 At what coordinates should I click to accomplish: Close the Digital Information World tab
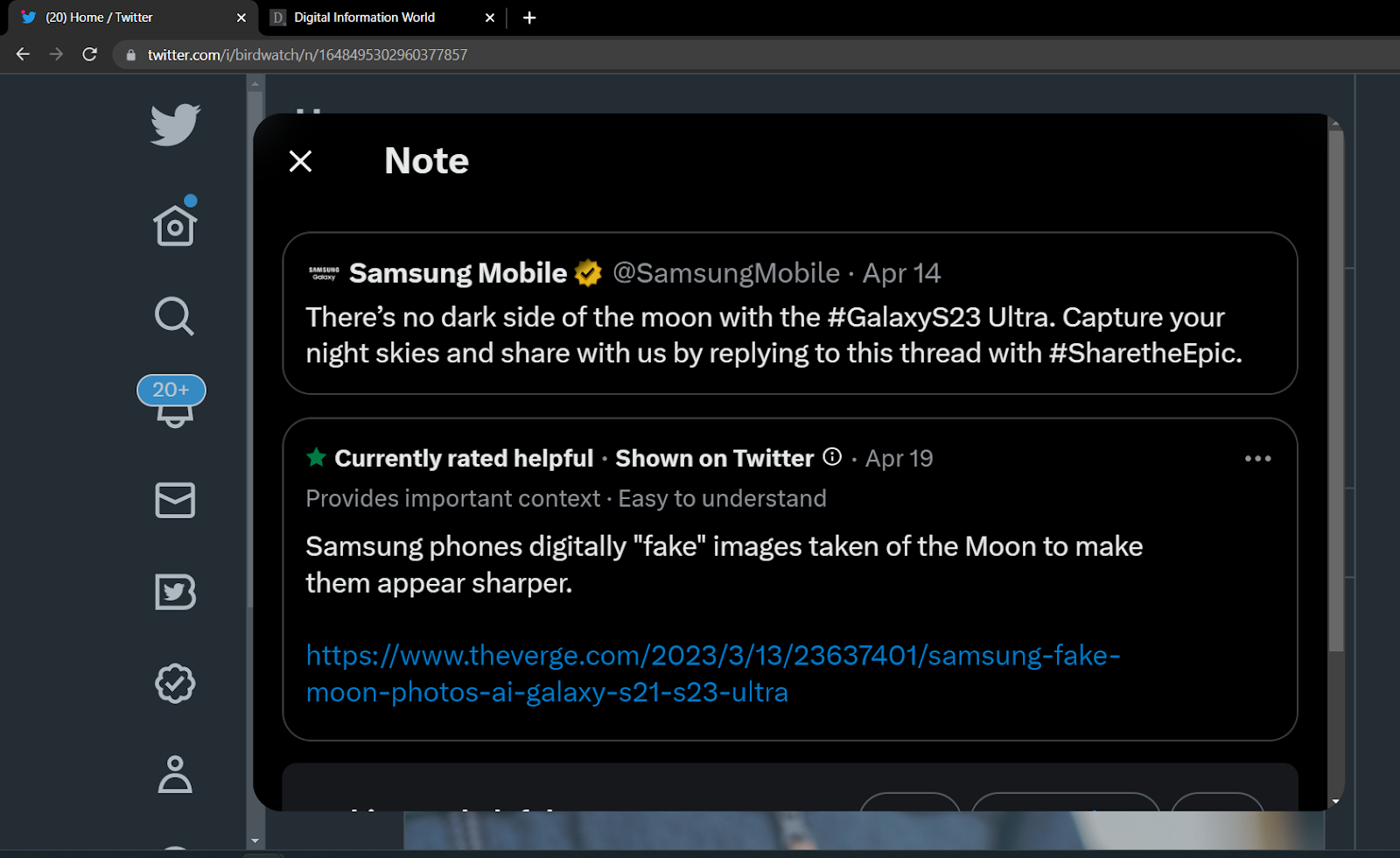point(490,18)
